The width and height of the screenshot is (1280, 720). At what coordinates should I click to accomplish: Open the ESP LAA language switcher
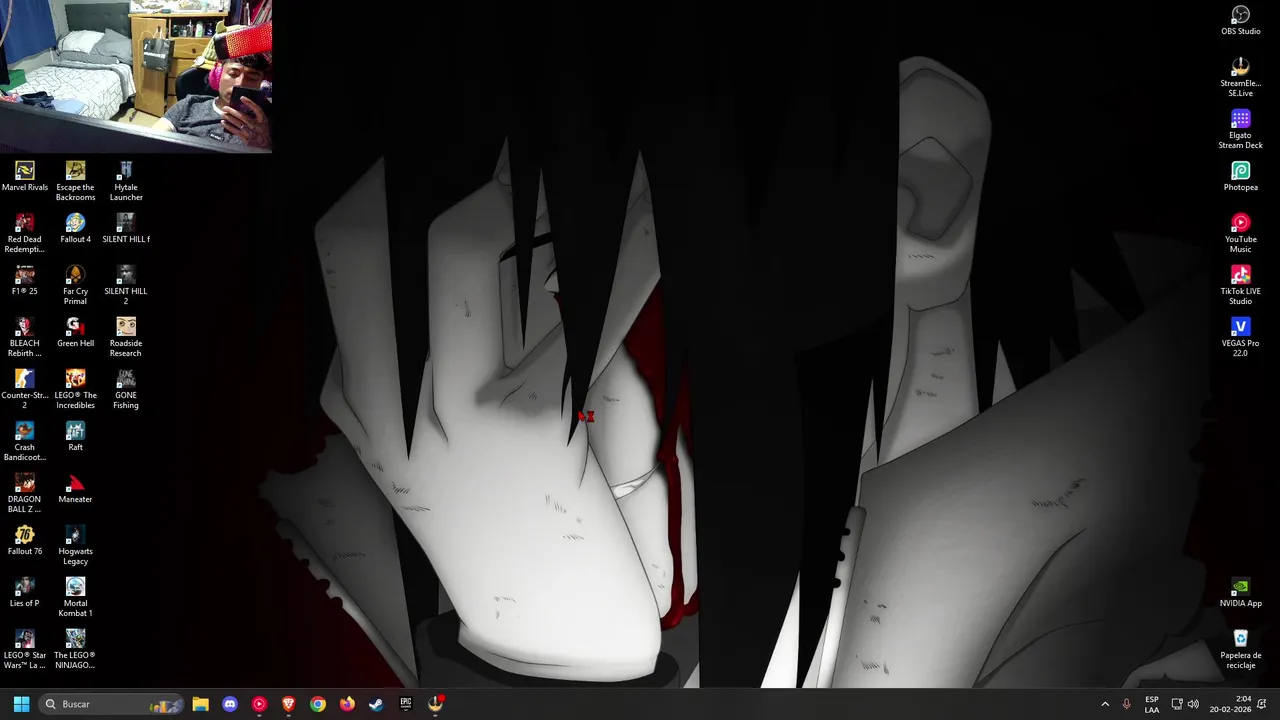tap(1152, 704)
